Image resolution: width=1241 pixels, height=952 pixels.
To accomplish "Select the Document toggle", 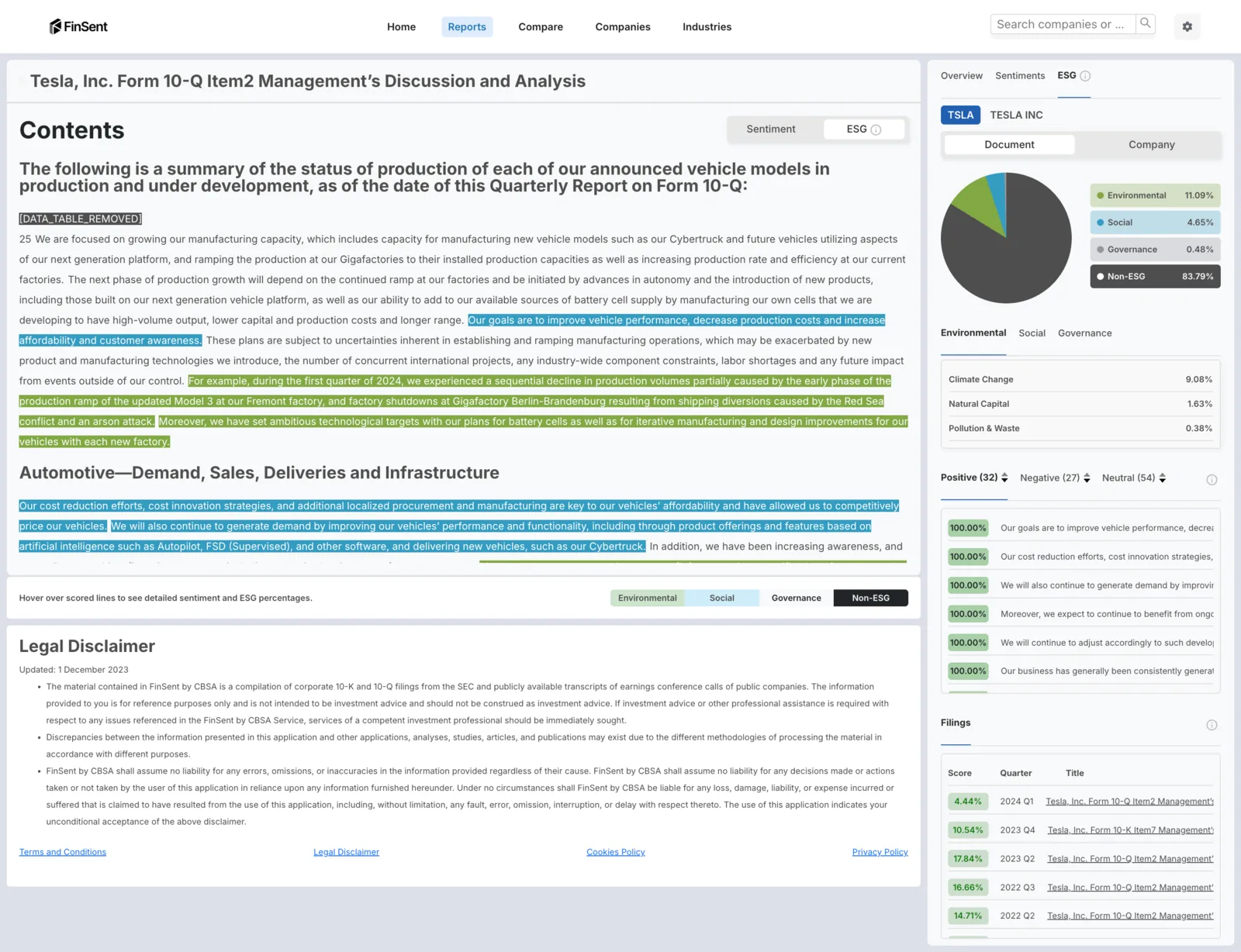I will [1009, 145].
